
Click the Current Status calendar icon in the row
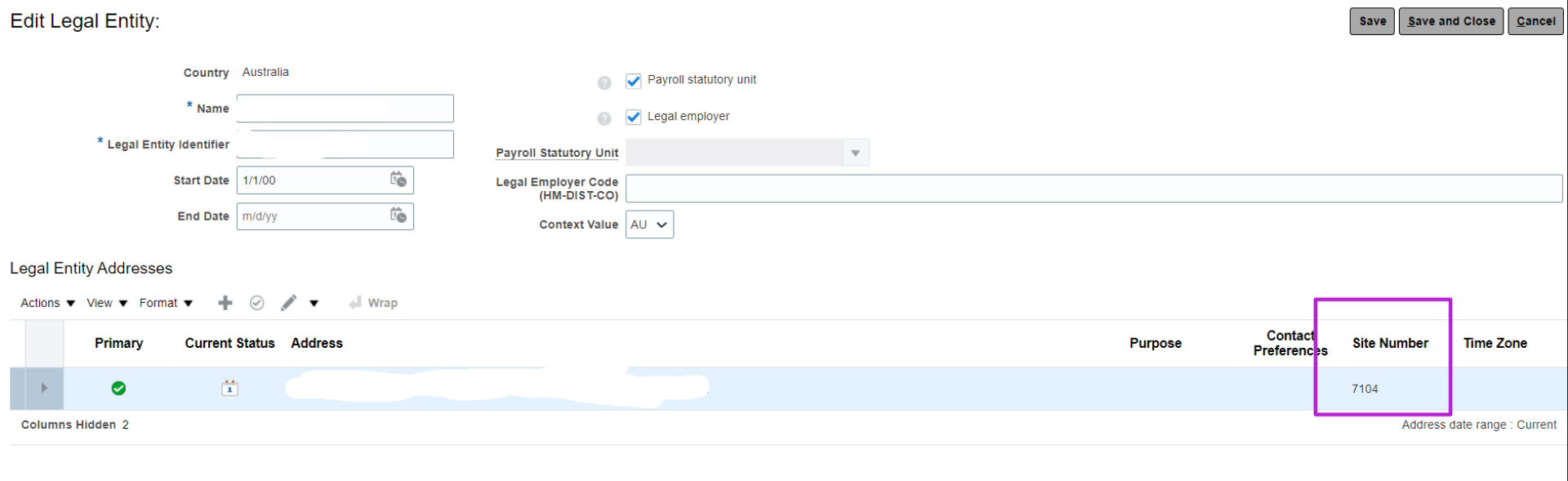tap(229, 388)
